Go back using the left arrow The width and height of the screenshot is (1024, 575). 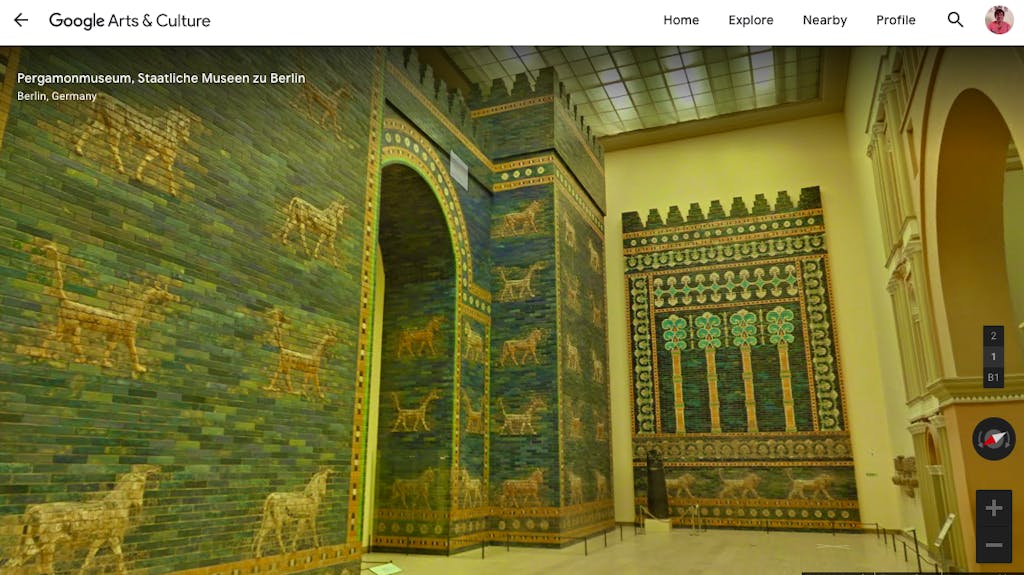pos(21,20)
